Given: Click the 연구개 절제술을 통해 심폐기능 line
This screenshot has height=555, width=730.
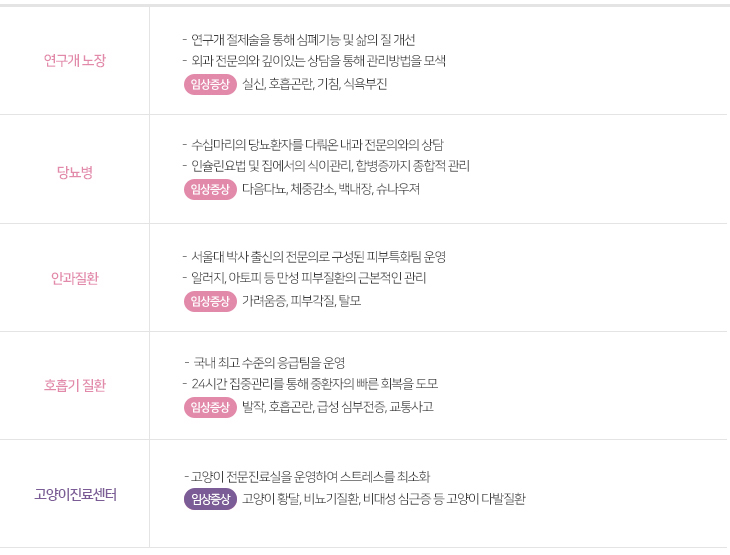Looking at the screenshot, I should coord(299,40).
